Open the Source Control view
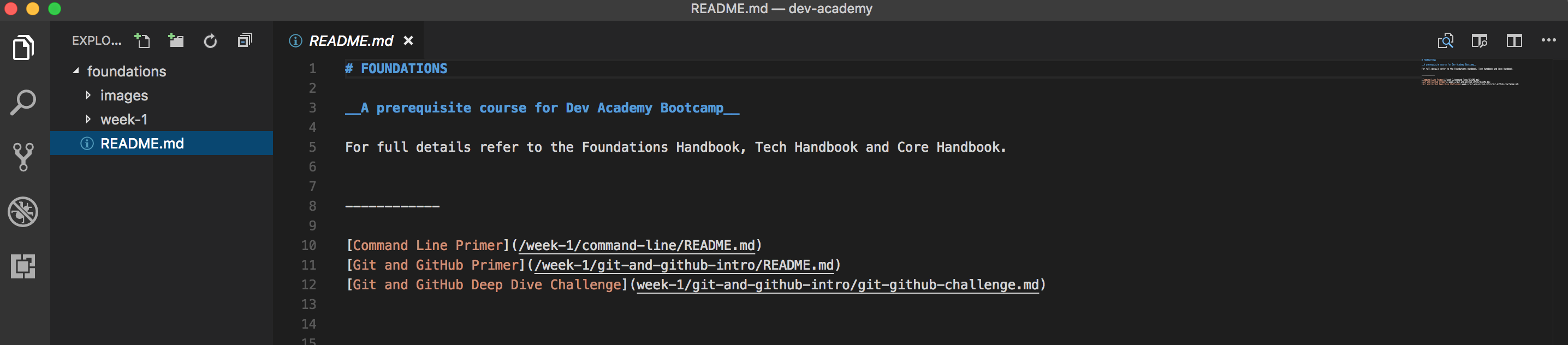Image resolution: width=1568 pixels, height=345 pixels. [x=23, y=157]
